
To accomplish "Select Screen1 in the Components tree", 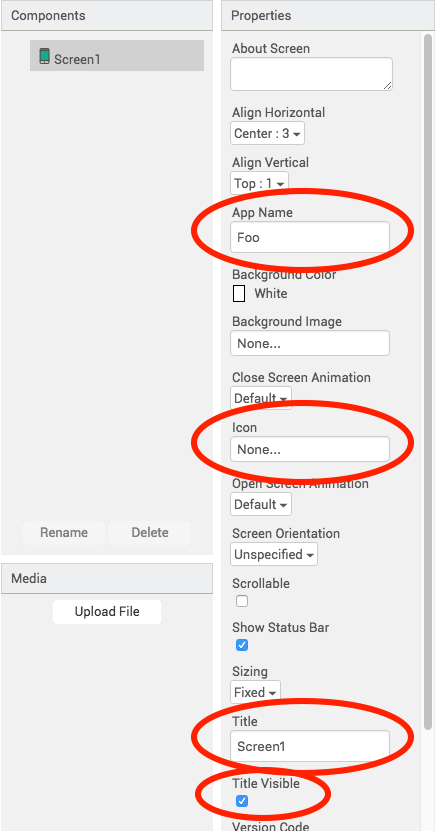I will pyautogui.click(x=117, y=56).
